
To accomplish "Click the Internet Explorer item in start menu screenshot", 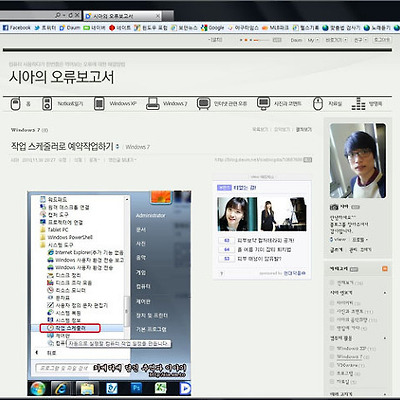I will tap(86, 252).
